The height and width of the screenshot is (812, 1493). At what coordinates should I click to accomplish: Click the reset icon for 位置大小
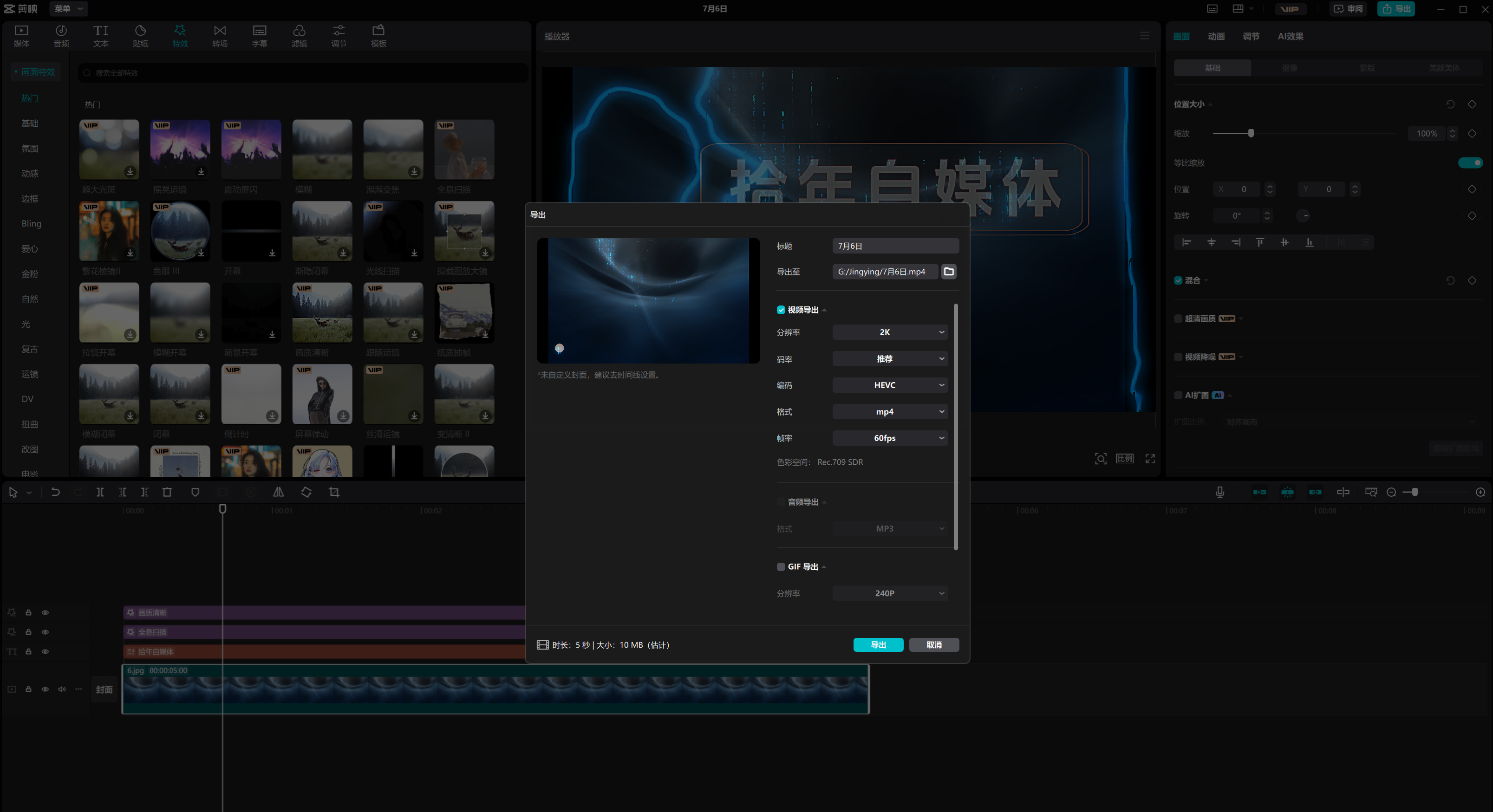click(x=1450, y=104)
